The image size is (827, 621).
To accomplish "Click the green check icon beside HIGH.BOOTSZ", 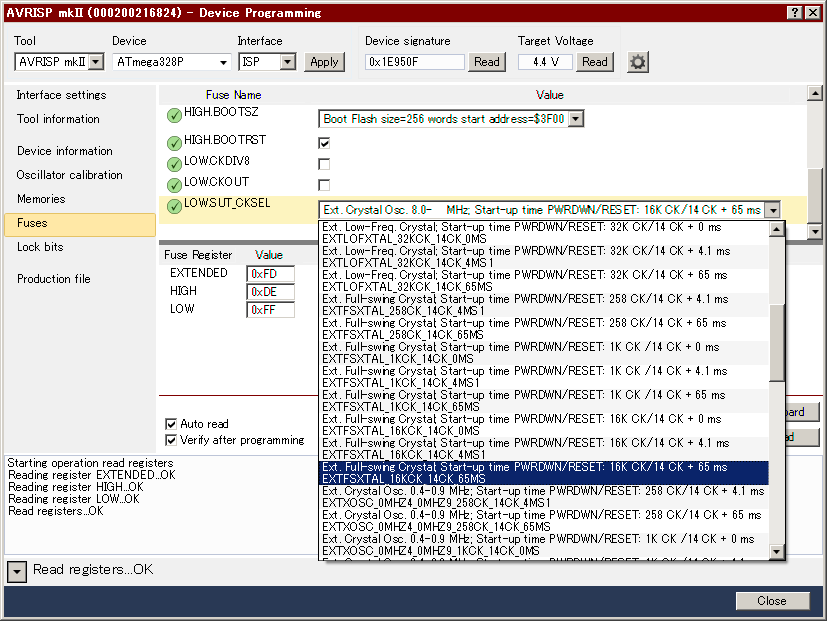I will [174, 115].
